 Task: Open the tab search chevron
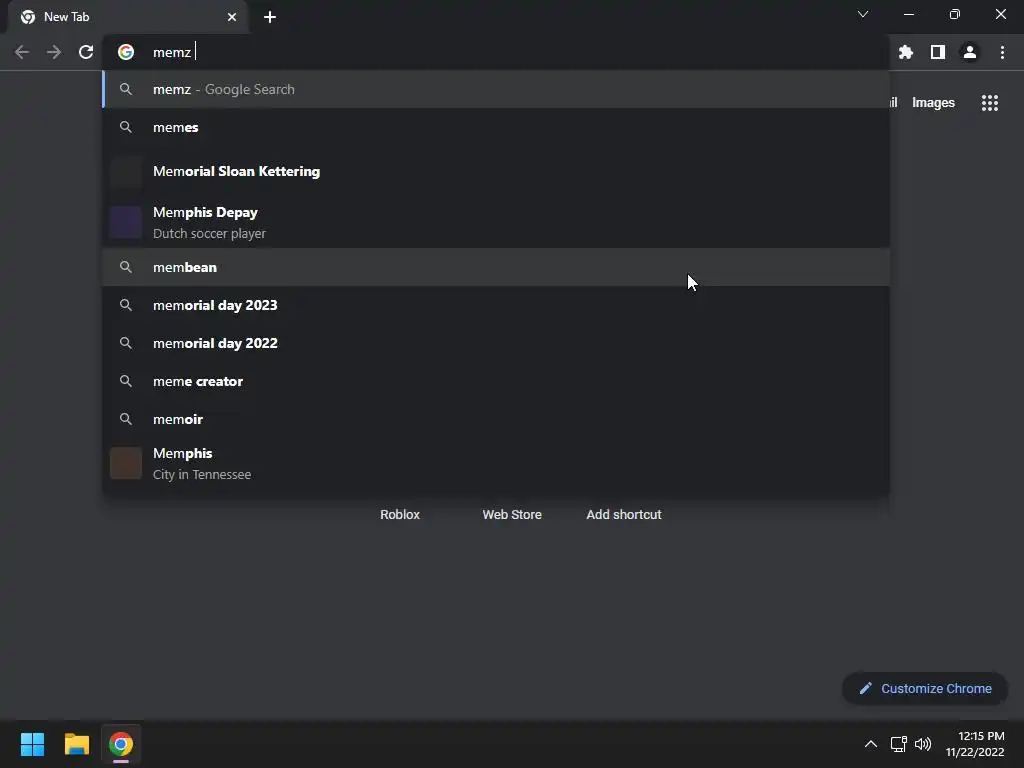[863, 14]
